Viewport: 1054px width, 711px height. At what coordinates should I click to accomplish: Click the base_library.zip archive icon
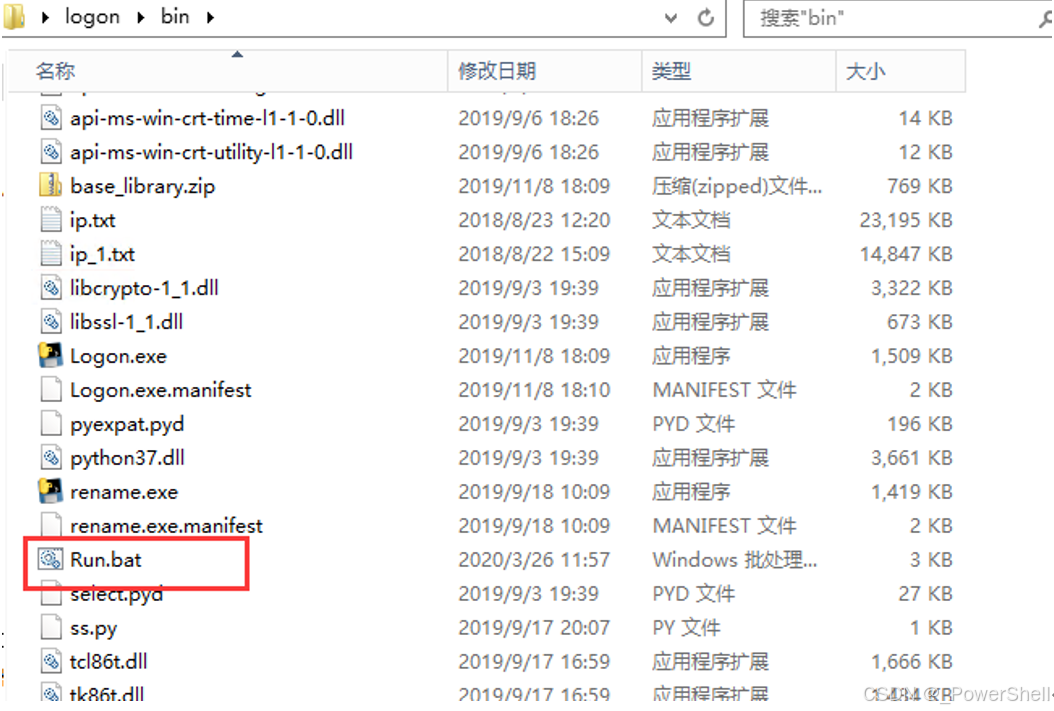(50, 185)
